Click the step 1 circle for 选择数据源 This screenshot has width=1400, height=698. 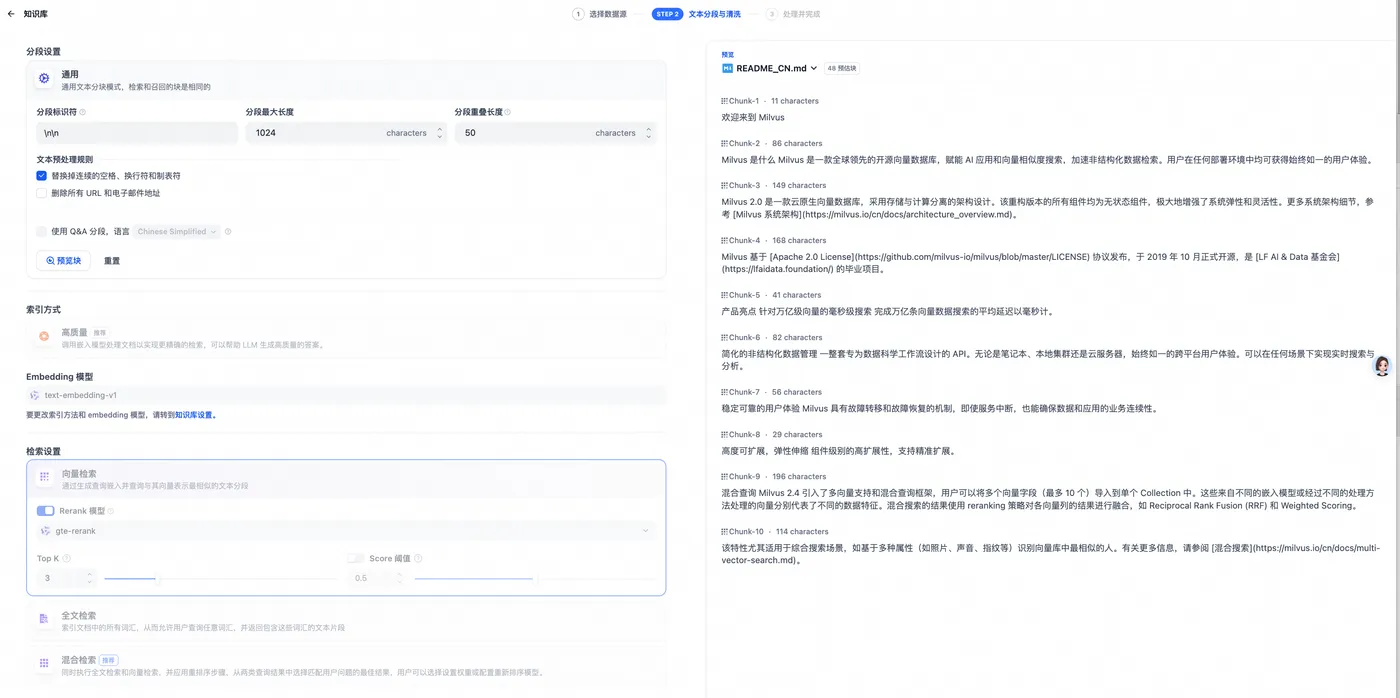pyautogui.click(x=578, y=14)
